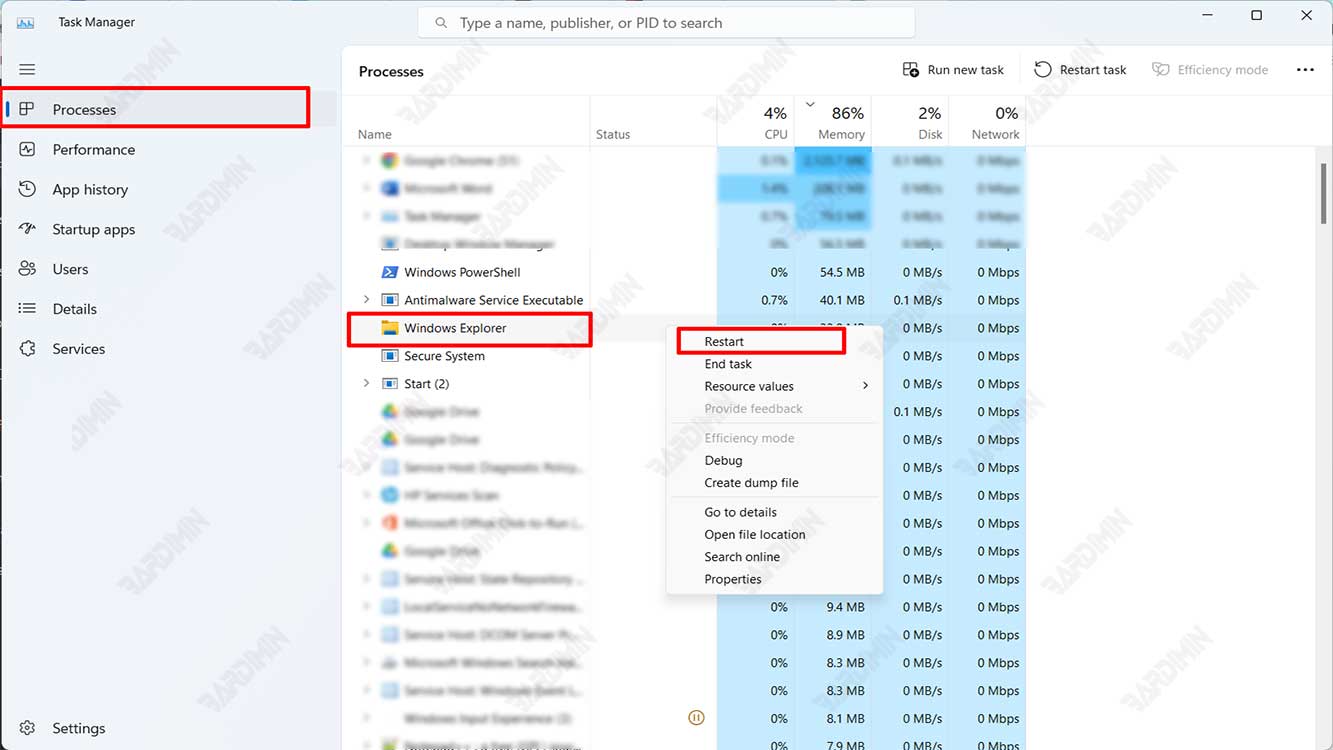This screenshot has height=750, width=1333.
Task: Click the Performance sidebar icon
Action: point(27,149)
